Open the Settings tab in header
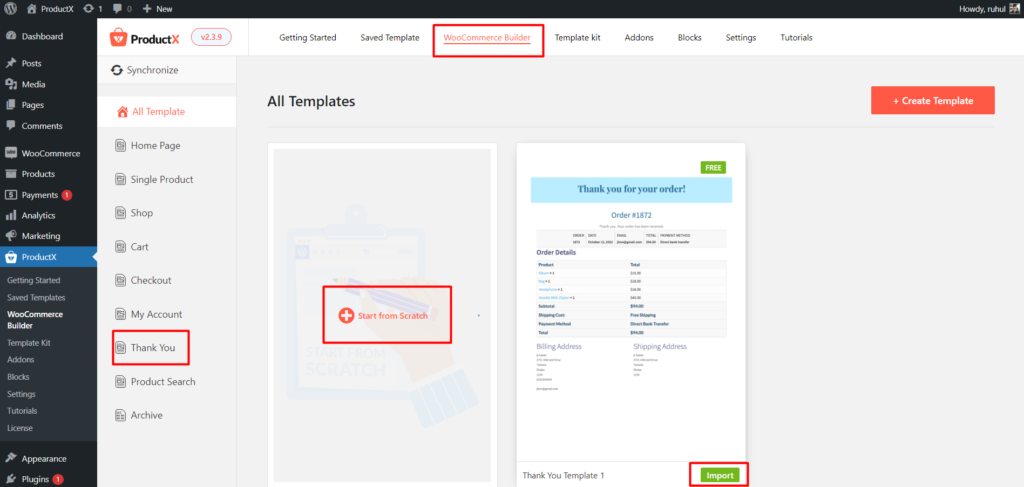 (x=741, y=38)
